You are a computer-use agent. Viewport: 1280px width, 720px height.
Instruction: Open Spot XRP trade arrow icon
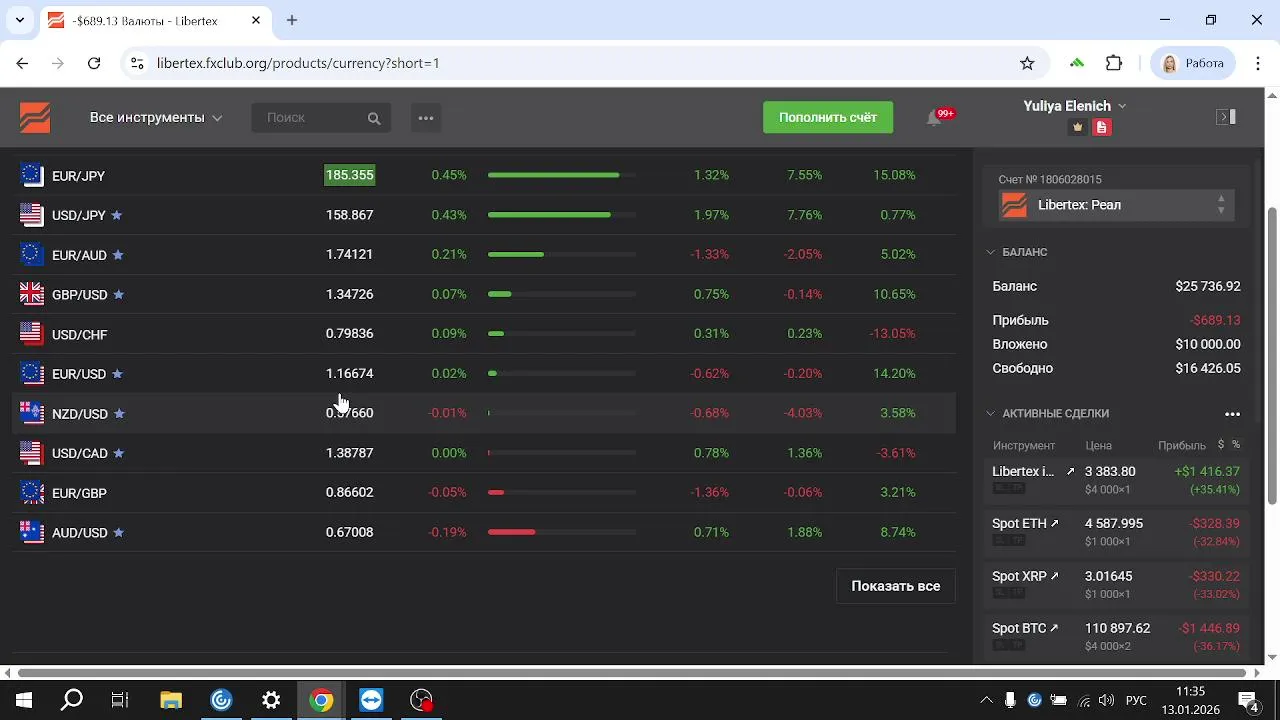coord(1054,576)
